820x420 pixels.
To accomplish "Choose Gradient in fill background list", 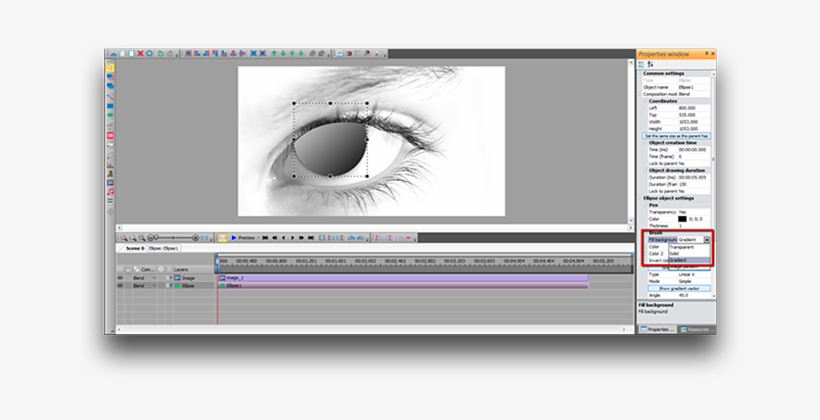I will click(x=689, y=260).
